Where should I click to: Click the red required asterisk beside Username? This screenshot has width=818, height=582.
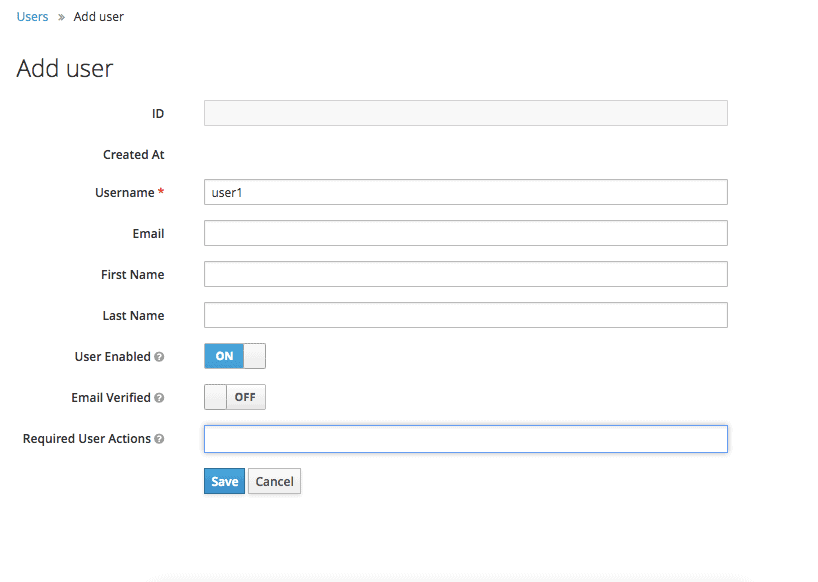point(161,192)
